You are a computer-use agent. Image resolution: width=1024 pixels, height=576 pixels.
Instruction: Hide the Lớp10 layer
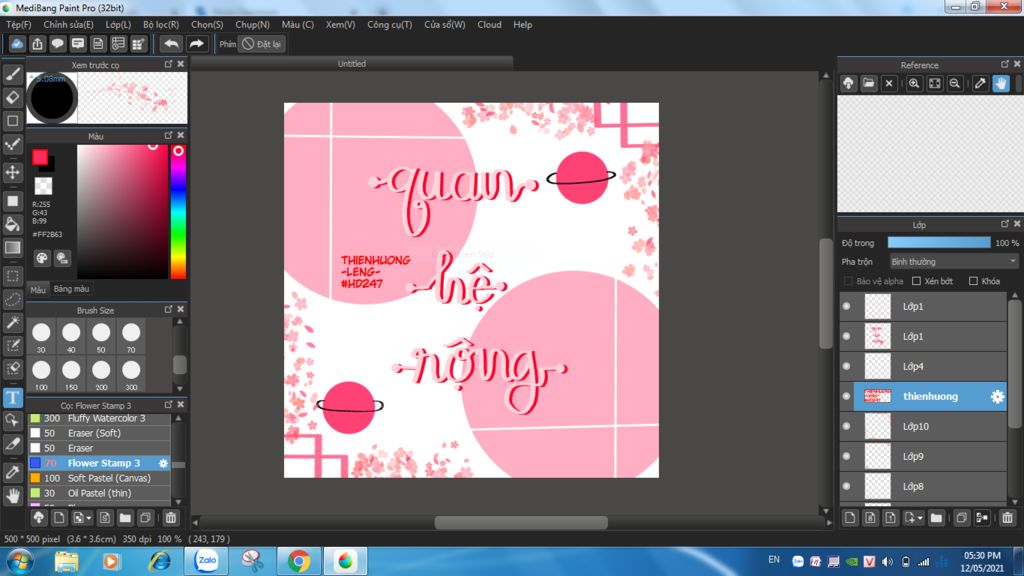pos(847,426)
